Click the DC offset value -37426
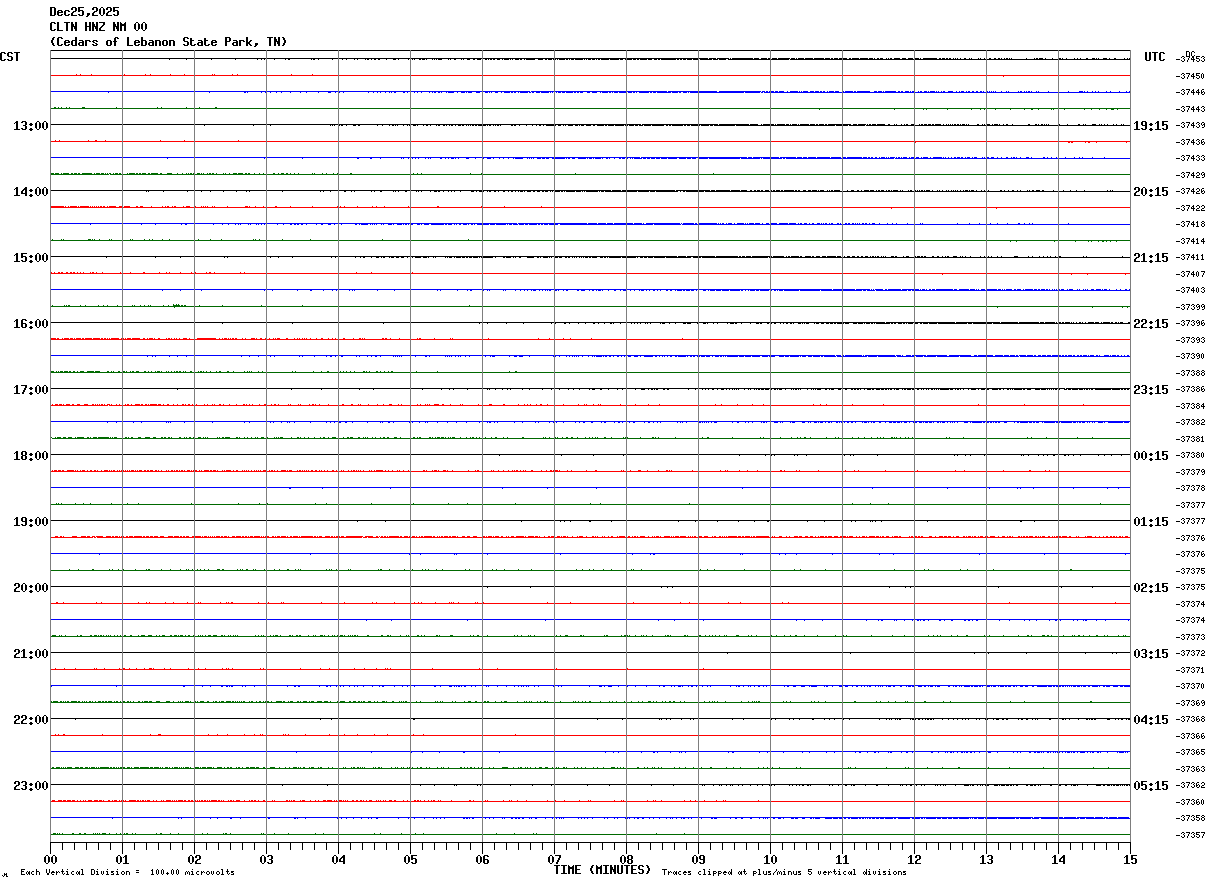1210x886 pixels. tap(1190, 191)
